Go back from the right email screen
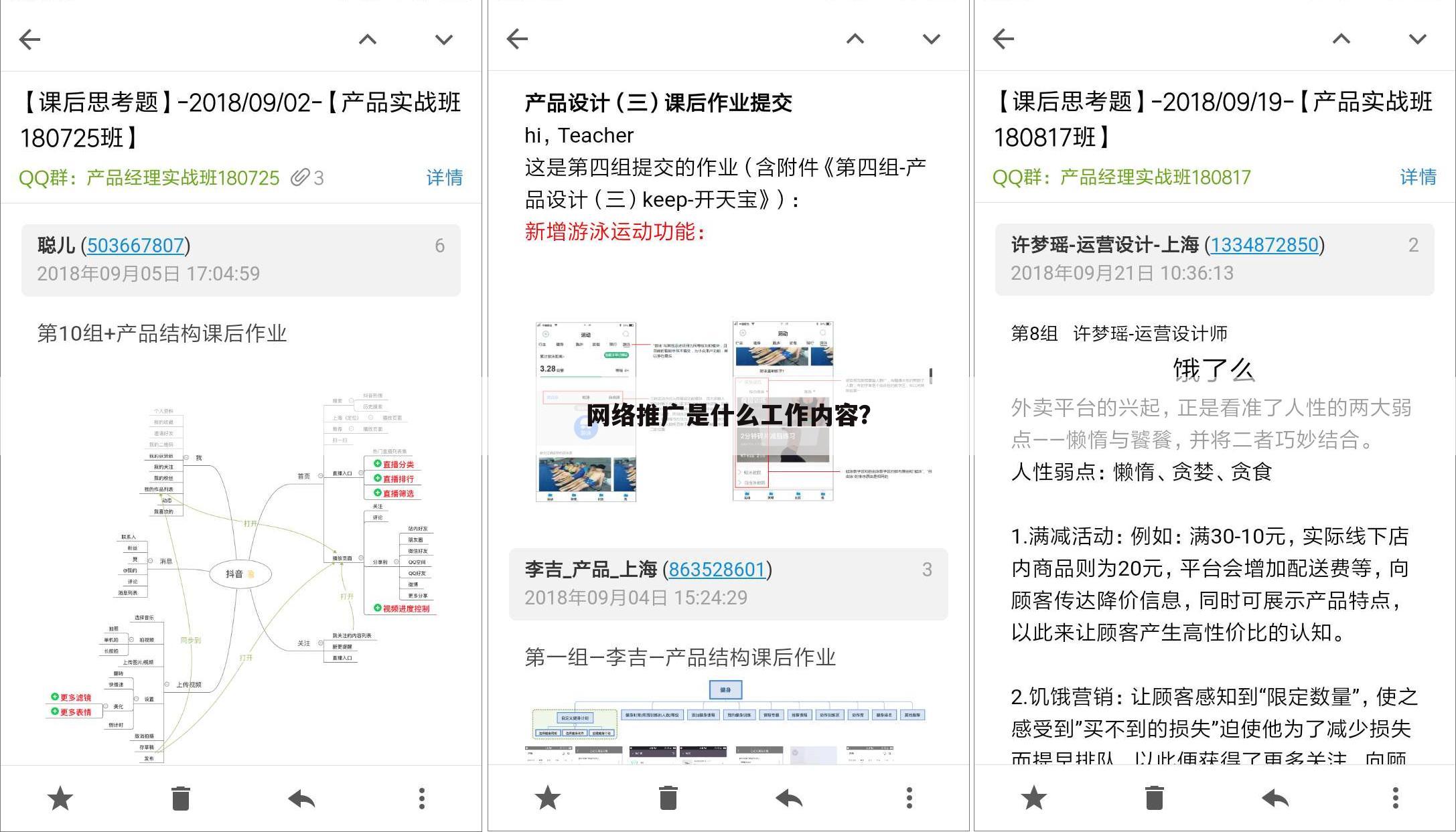This screenshot has width=1456, height=832. 1003,39
